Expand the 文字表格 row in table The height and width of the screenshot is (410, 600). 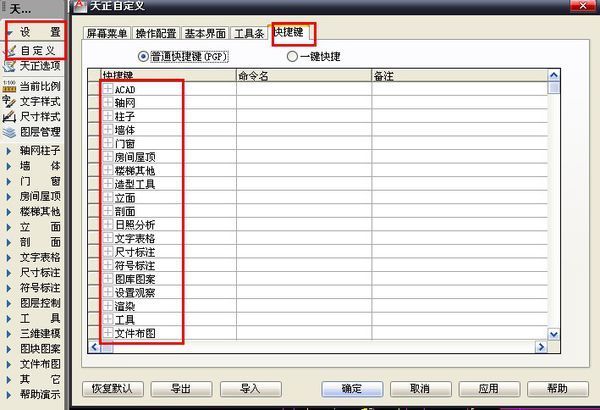108,238
